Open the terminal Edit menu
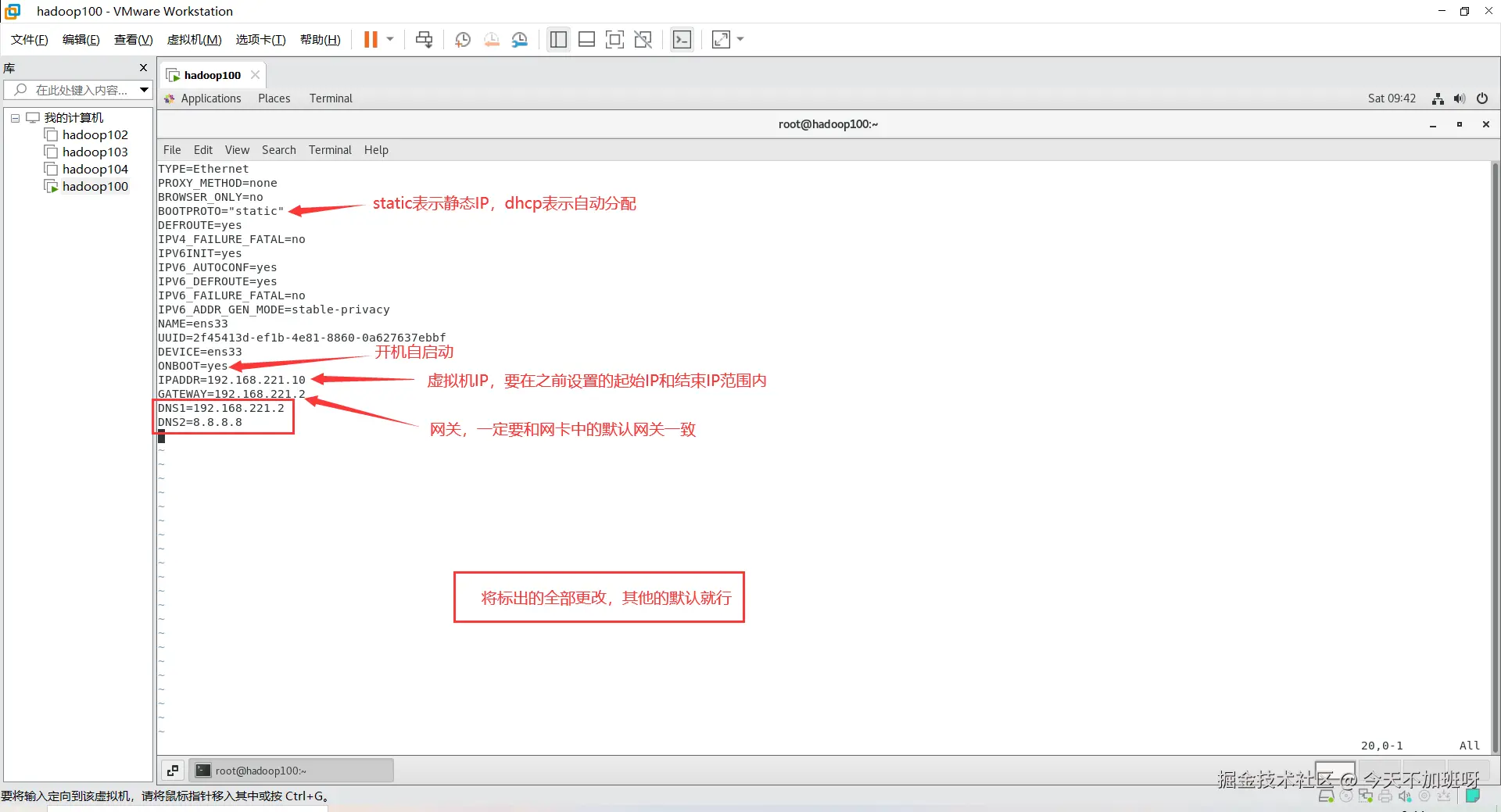 pyautogui.click(x=203, y=150)
